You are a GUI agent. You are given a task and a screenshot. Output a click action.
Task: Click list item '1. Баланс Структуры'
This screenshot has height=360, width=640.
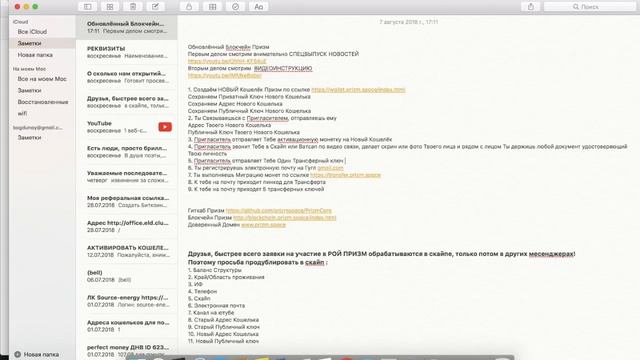click(x=215, y=270)
